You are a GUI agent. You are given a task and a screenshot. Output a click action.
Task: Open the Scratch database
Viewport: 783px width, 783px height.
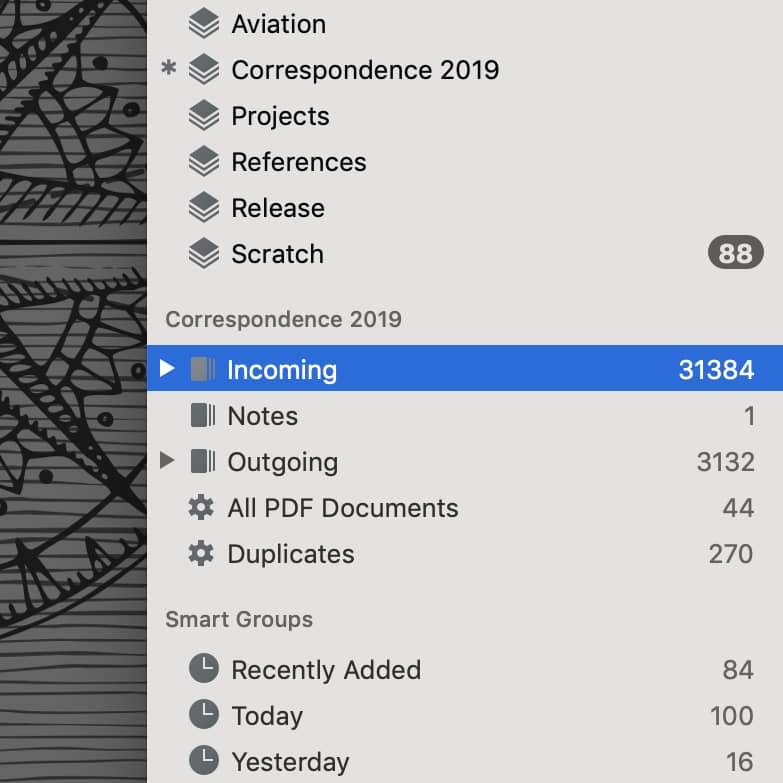pyautogui.click(x=465, y=254)
